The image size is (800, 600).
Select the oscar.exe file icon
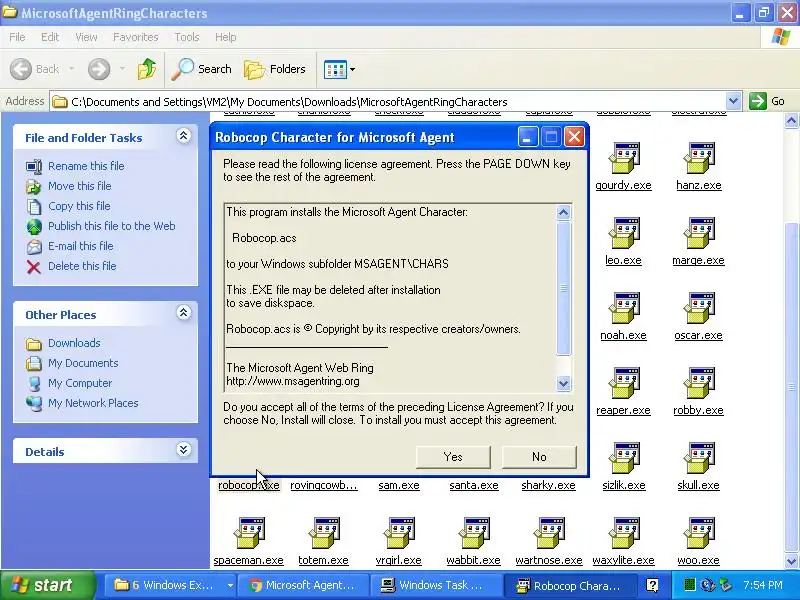pyautogui.click(x=698, y=309)
